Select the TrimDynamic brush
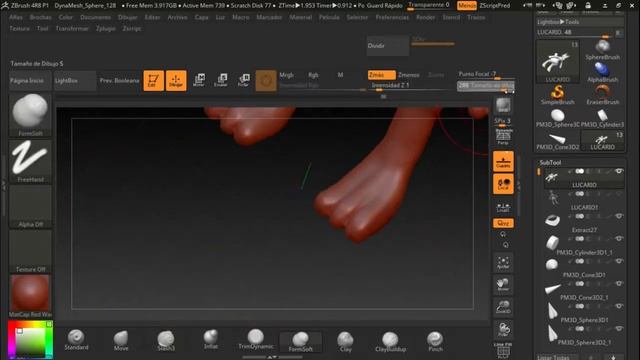Viewport: 640px width, 360px height. (256, 340)
